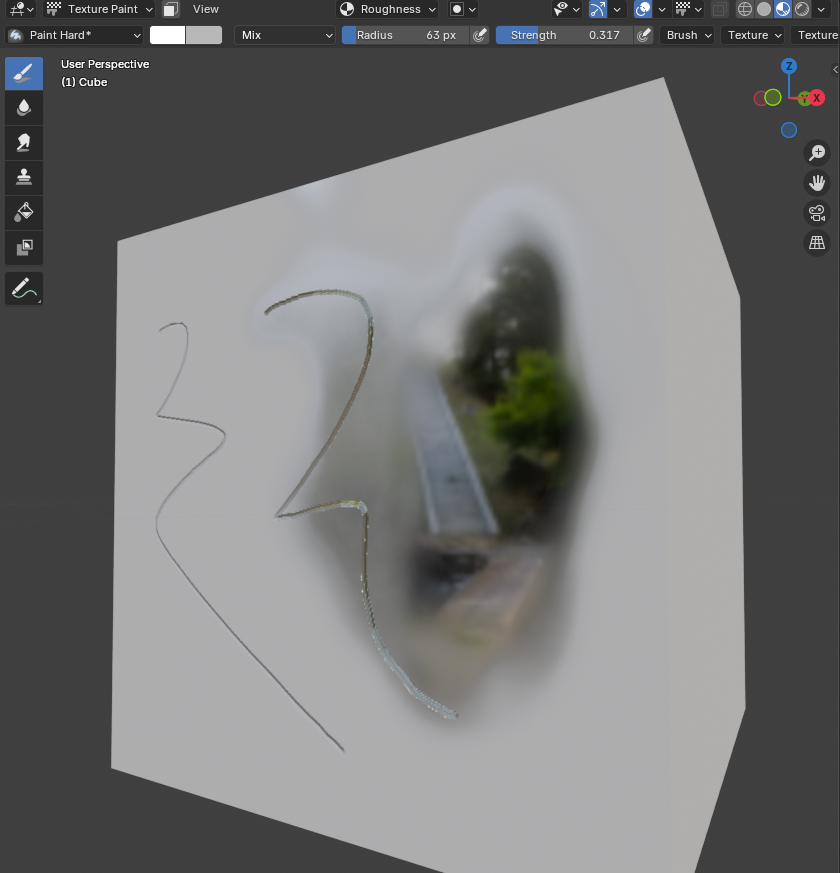Expand the Paint Hard brush selector
Image resolution: width=840 pixels, height=873 pixels.
tap(75, 35)
